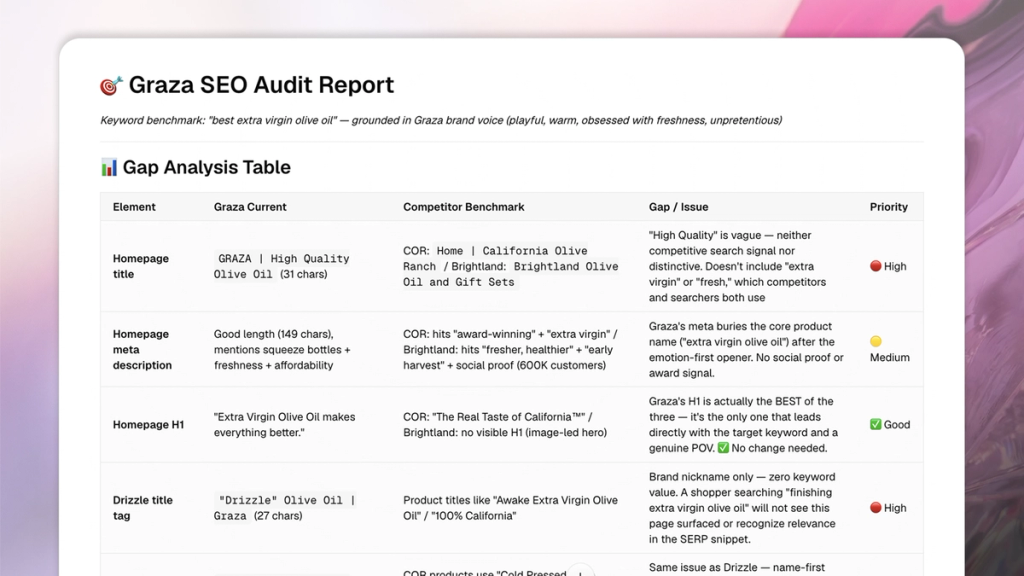The width and height of the screenshot is (1024, 576).
Task: Click the red circle in the Homepage title row
Action: tap(875, 266)
